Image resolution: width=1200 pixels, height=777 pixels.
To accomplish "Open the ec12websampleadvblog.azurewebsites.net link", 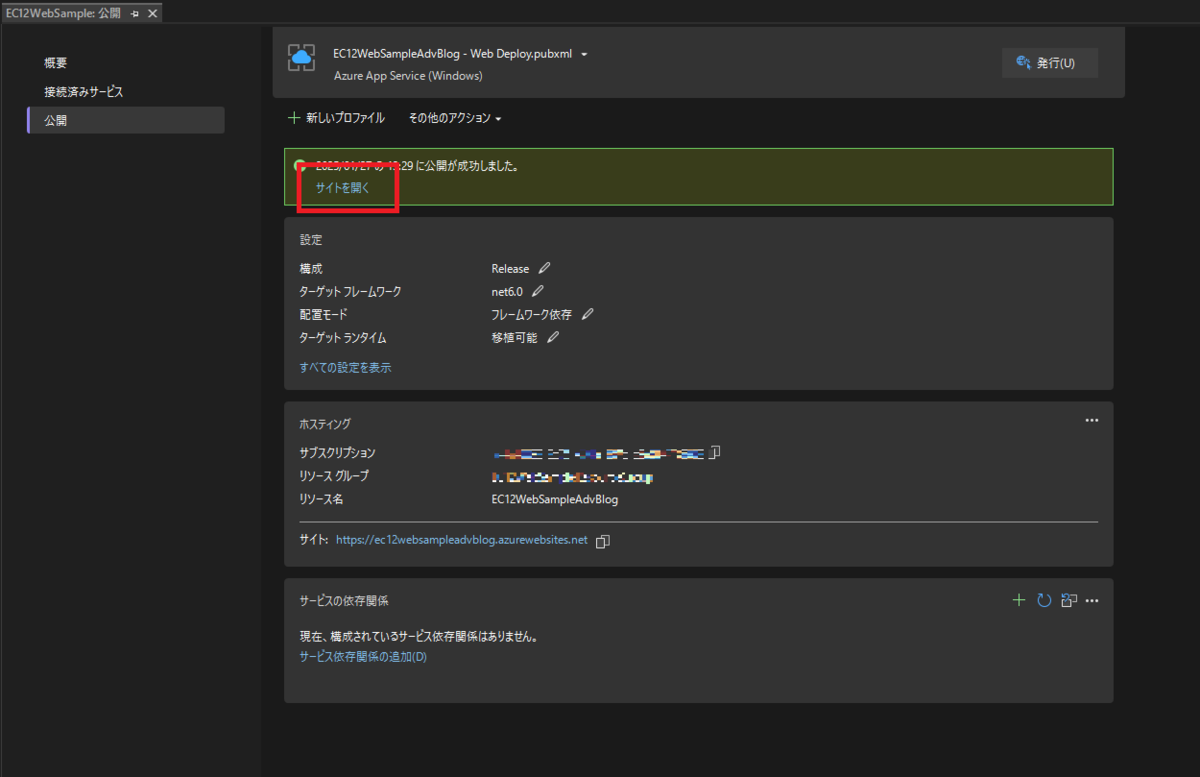I will (x=462, y=540).
